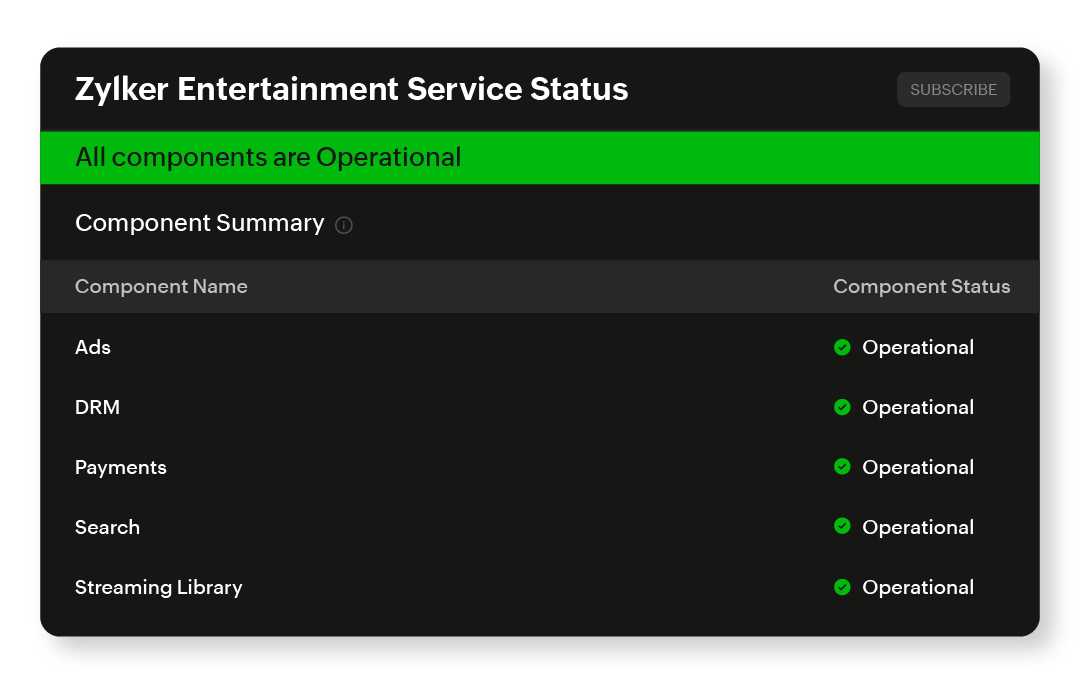Click the green check icon for Payments

pos(842,467)
